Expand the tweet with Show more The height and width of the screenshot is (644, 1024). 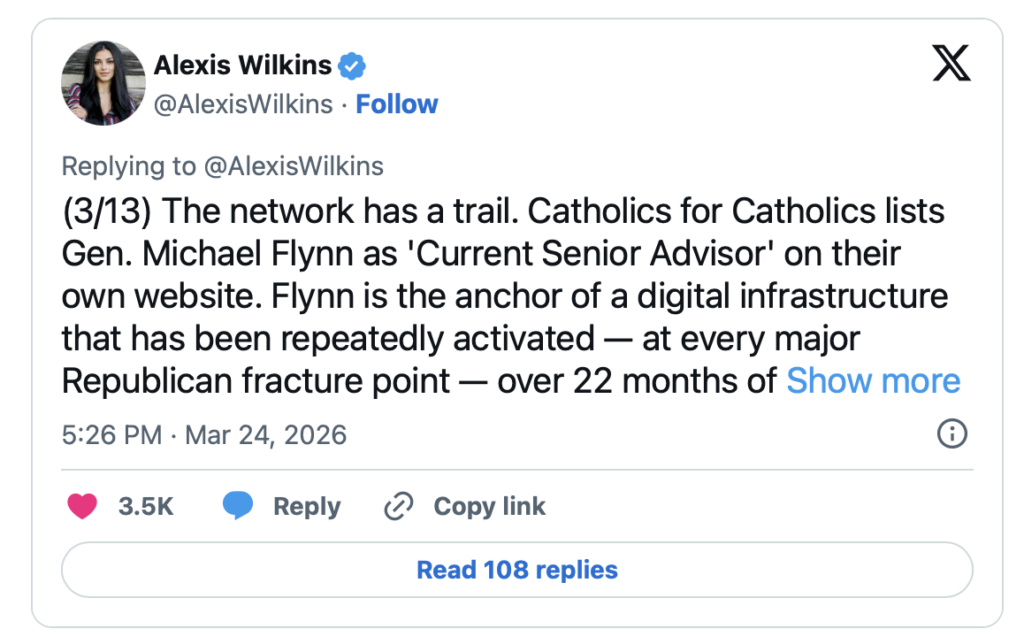coord(873,381)
